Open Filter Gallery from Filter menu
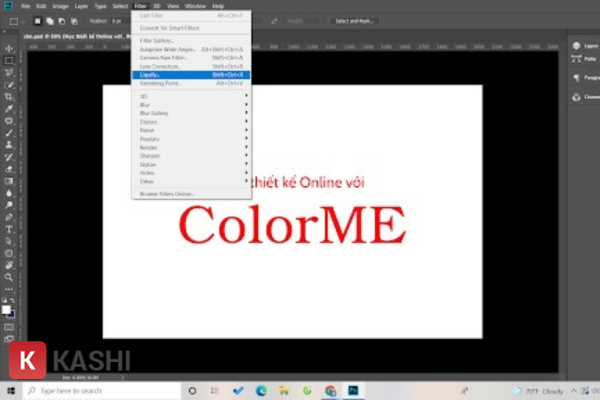This screenshot has height=400, width=600. [191, 41]
